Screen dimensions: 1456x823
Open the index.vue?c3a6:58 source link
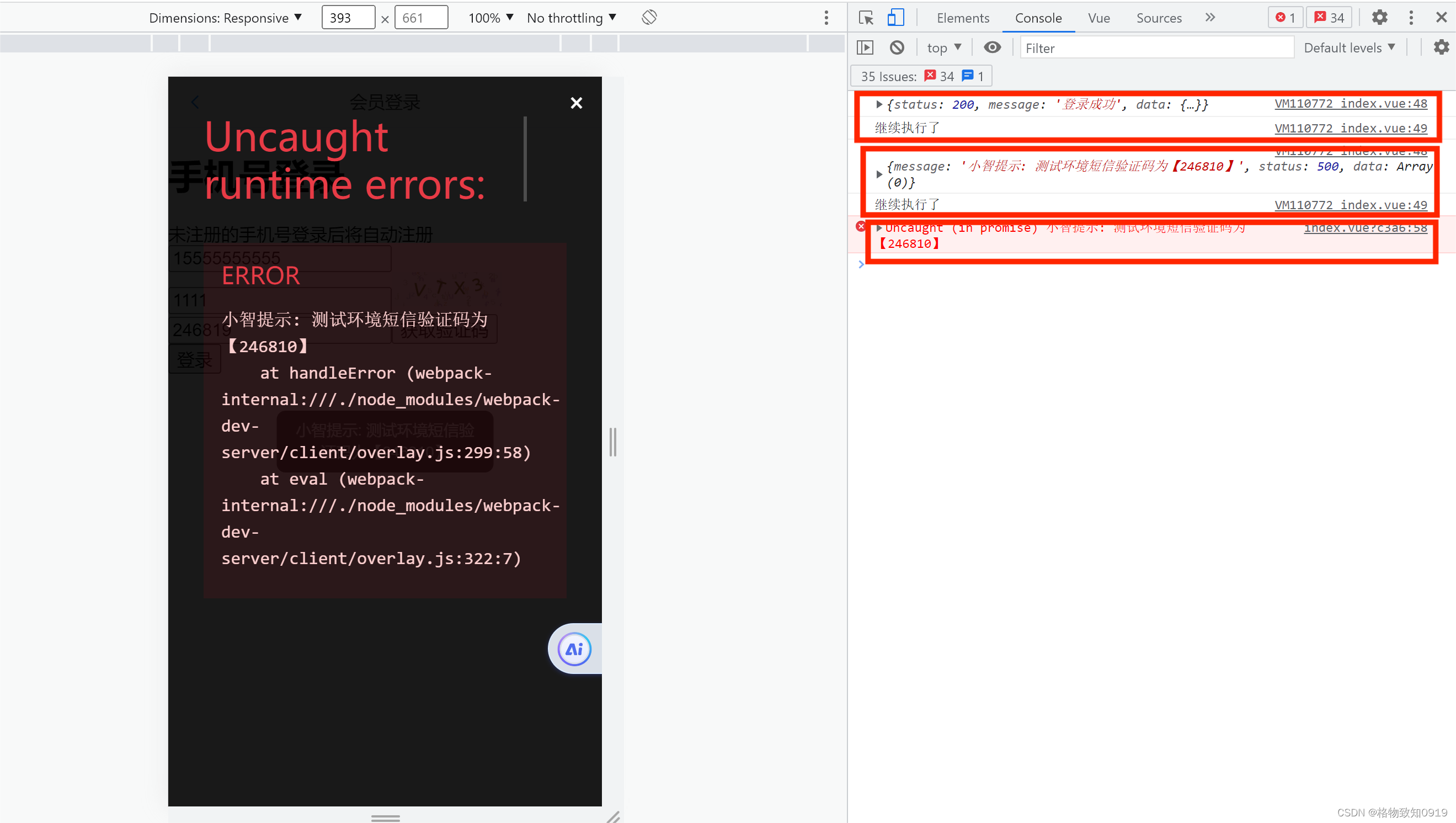pyautogui.click(x=1365, y=228)
